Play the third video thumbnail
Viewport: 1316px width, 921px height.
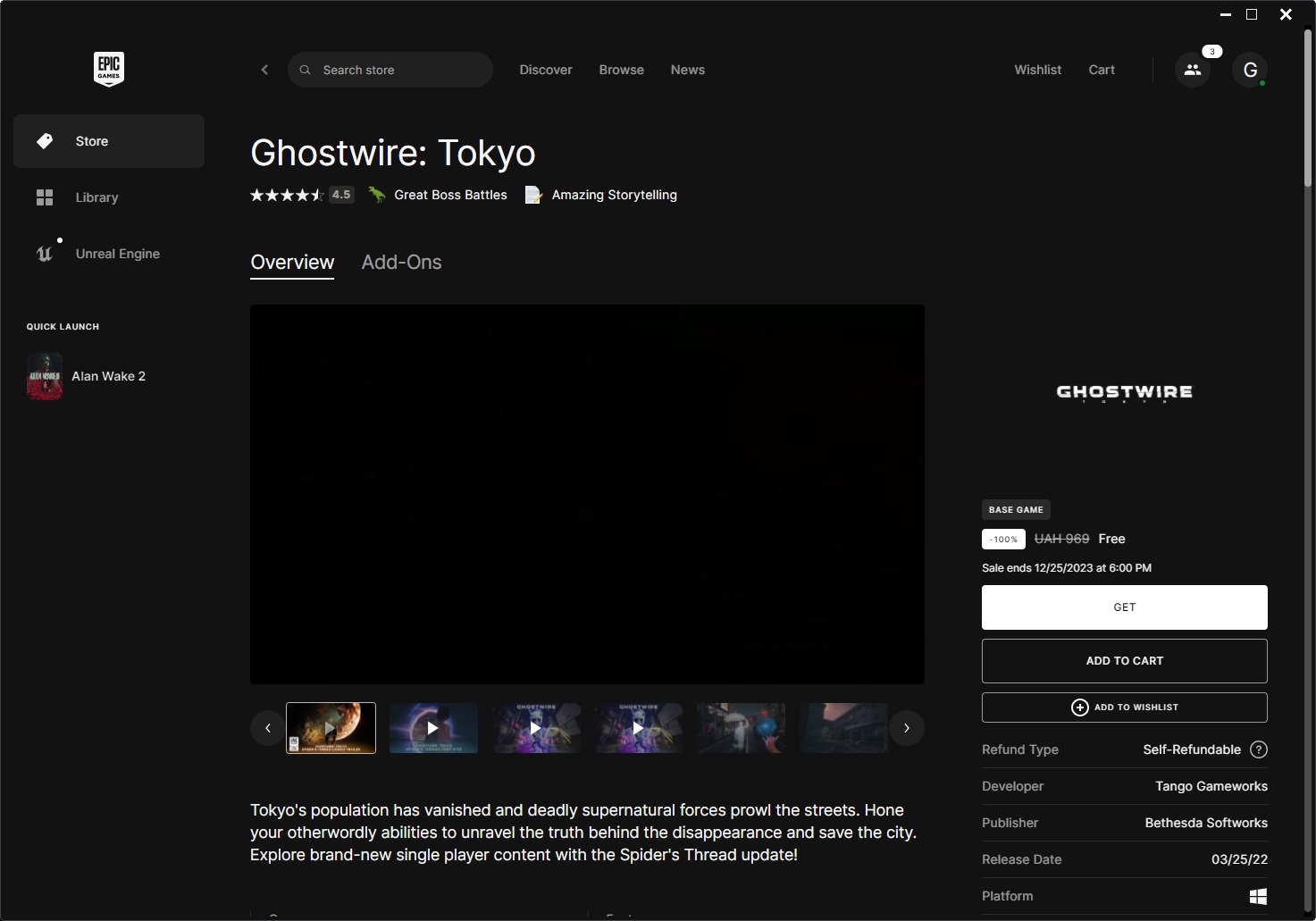[x=536, y=728]
